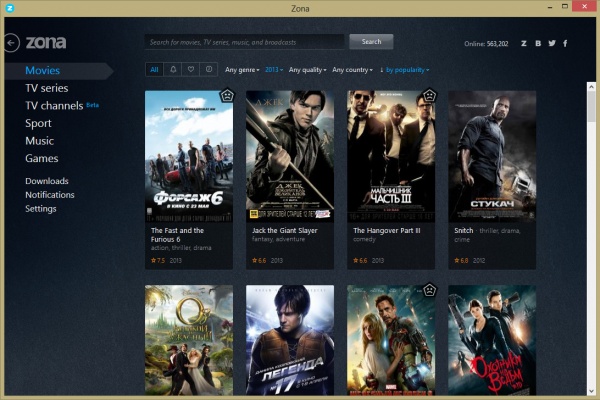Click scrollbar up arrow

(x=591, y=87)
